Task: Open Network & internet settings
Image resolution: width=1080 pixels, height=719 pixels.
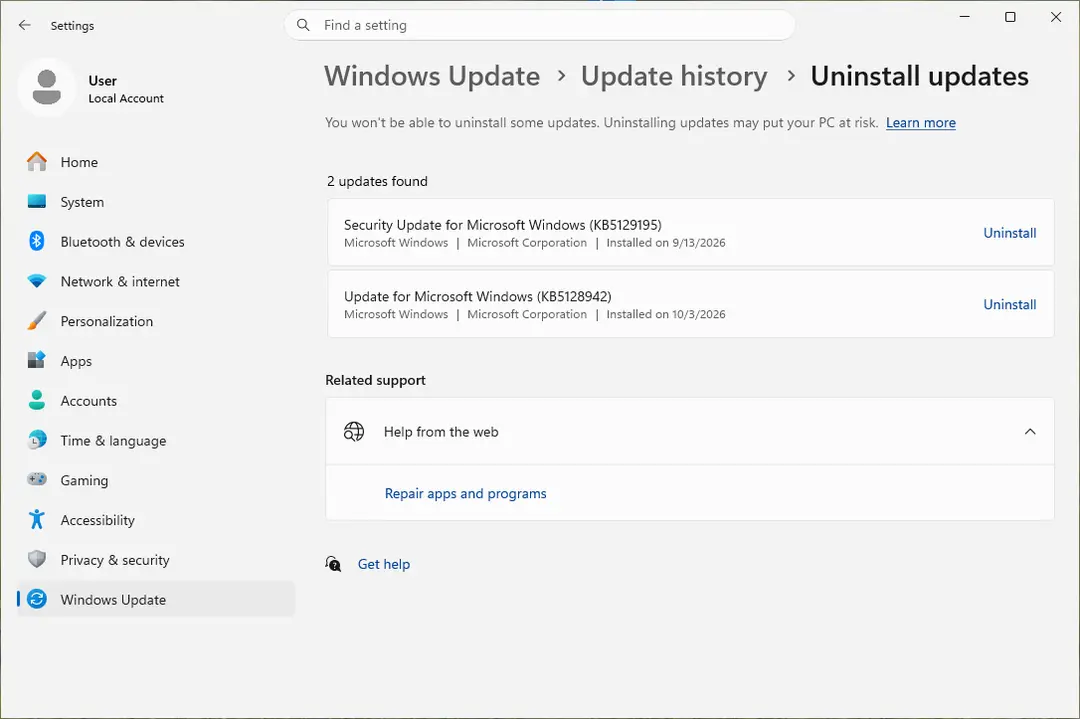Action: (x=156, y=282)
